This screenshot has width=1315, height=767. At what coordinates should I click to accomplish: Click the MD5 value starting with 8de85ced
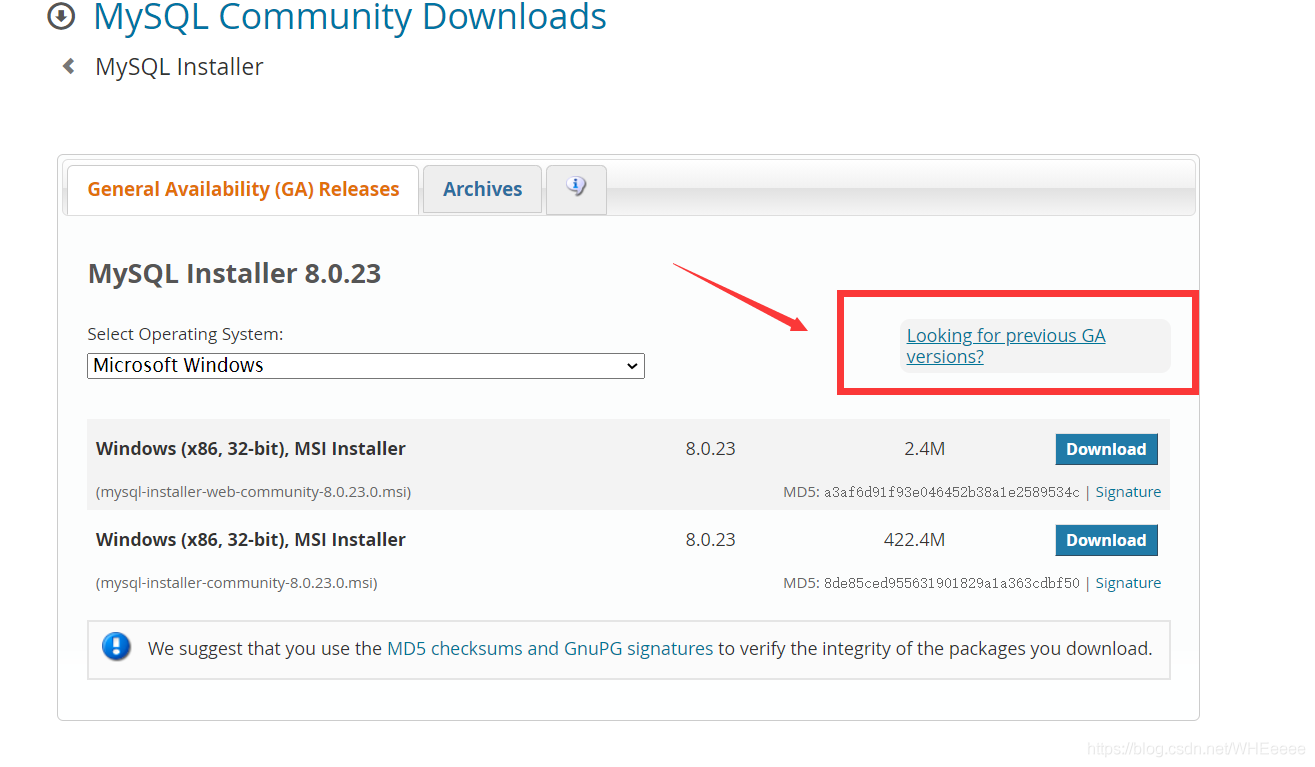[951, 583]
